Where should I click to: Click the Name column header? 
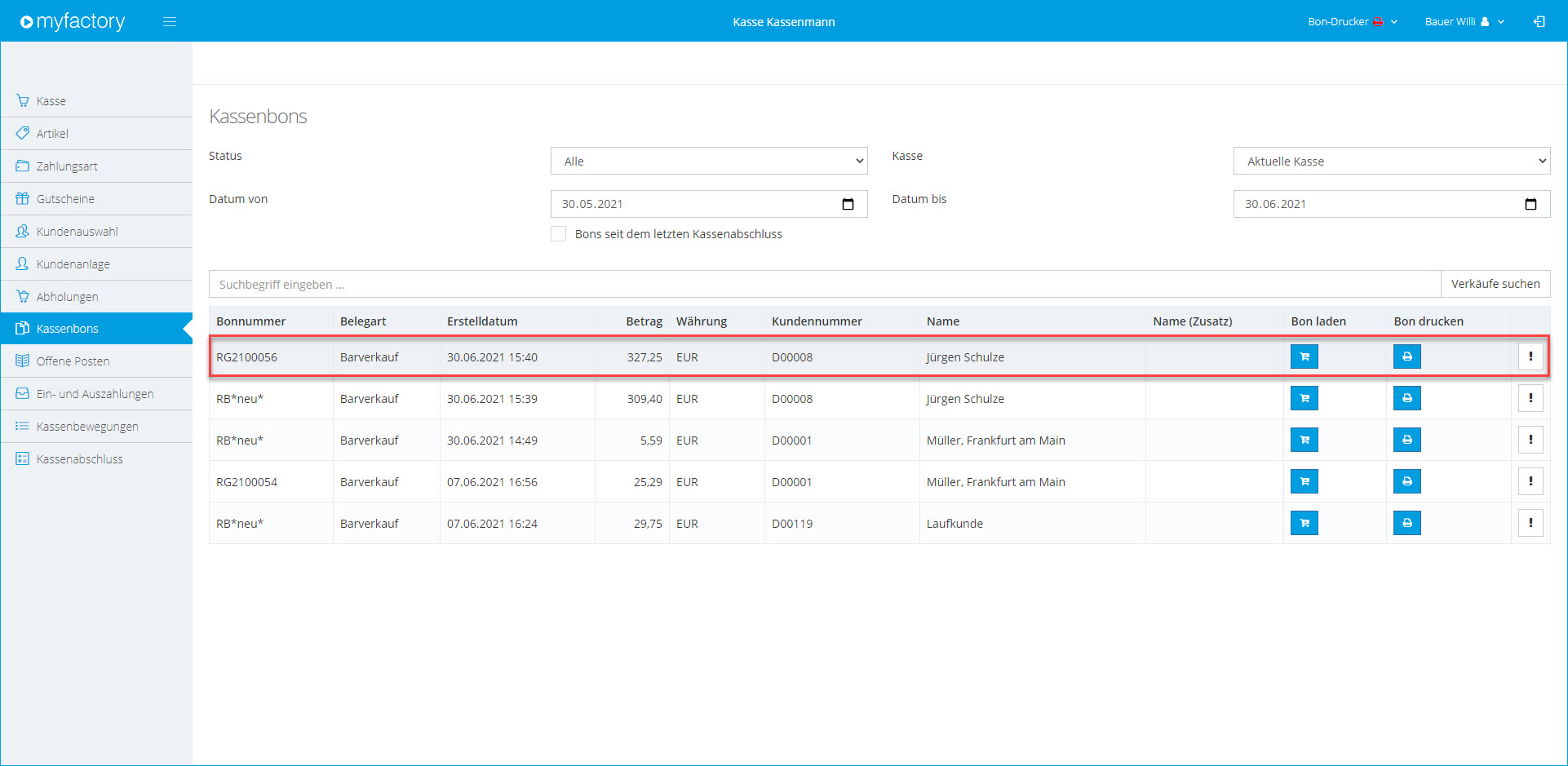pyautogui.click(x=943, y=321)
